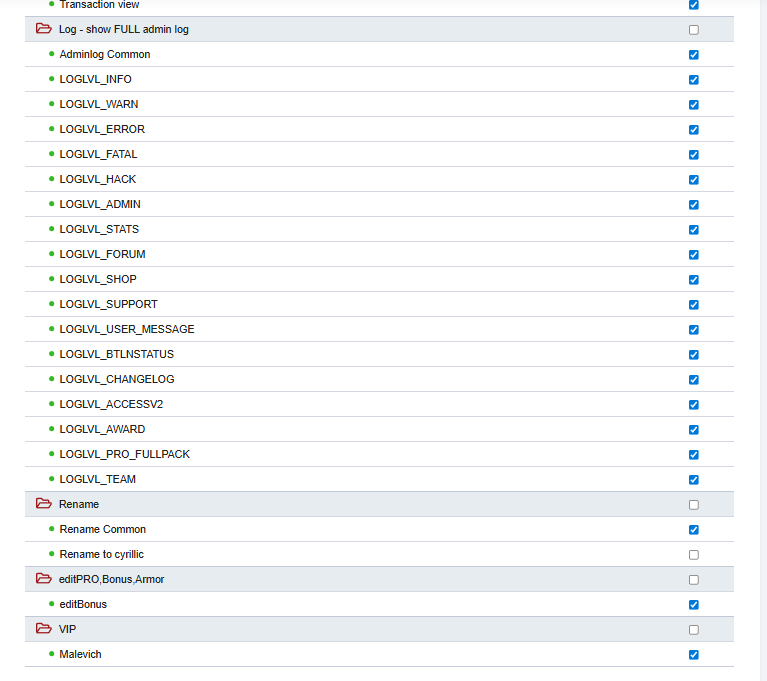Screen dimensions: 767x681
Task: Enable the Rename to cyrillic checkbox
Action: (694, 555)
